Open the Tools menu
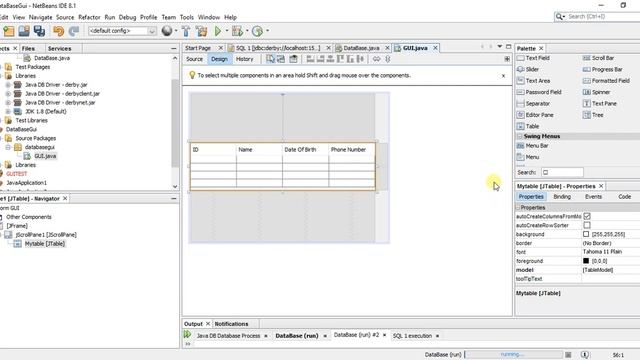This screenshot has height=360, width=640. [187, 18]
